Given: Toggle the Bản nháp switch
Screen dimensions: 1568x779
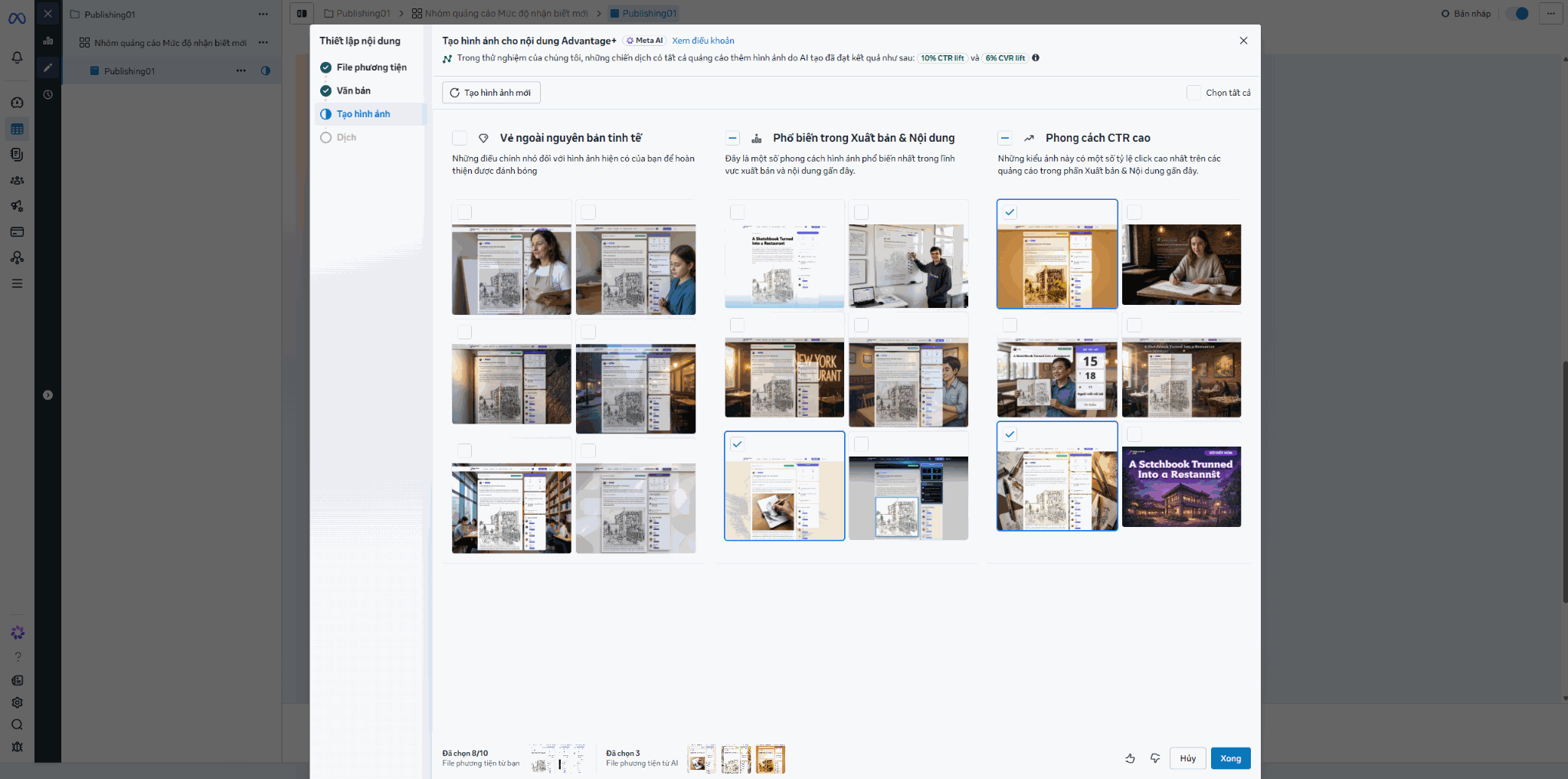Looking at the screenshot, I should pos(1517,13).
